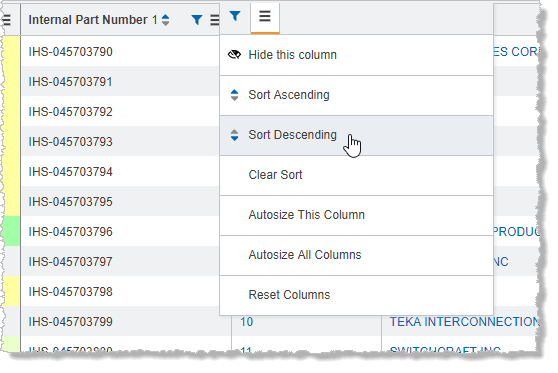This screenshot has width=558, height=373.
Task: Open the TEKA INTERCONNECTION manufacturer link
Action: [464, 322]
